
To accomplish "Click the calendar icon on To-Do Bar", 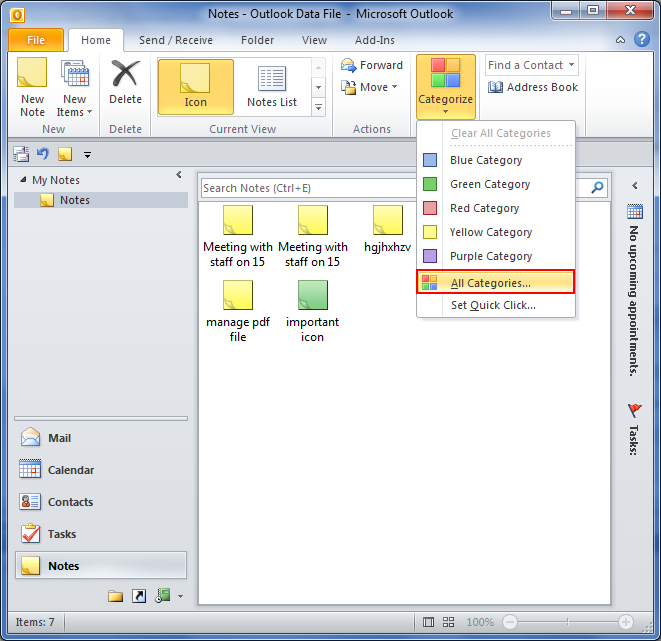I will [635, 211].
